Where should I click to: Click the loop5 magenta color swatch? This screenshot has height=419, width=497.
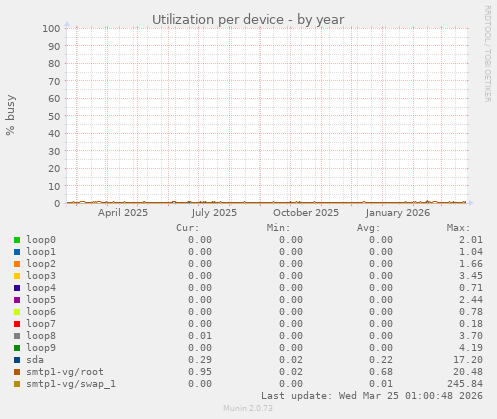pos(17,300)
